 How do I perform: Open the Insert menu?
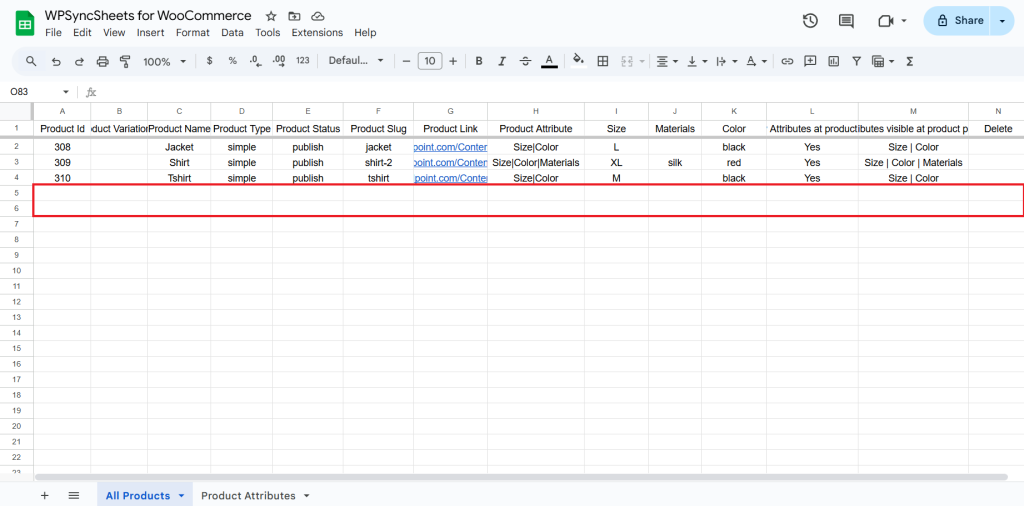[x=151, y=33]
